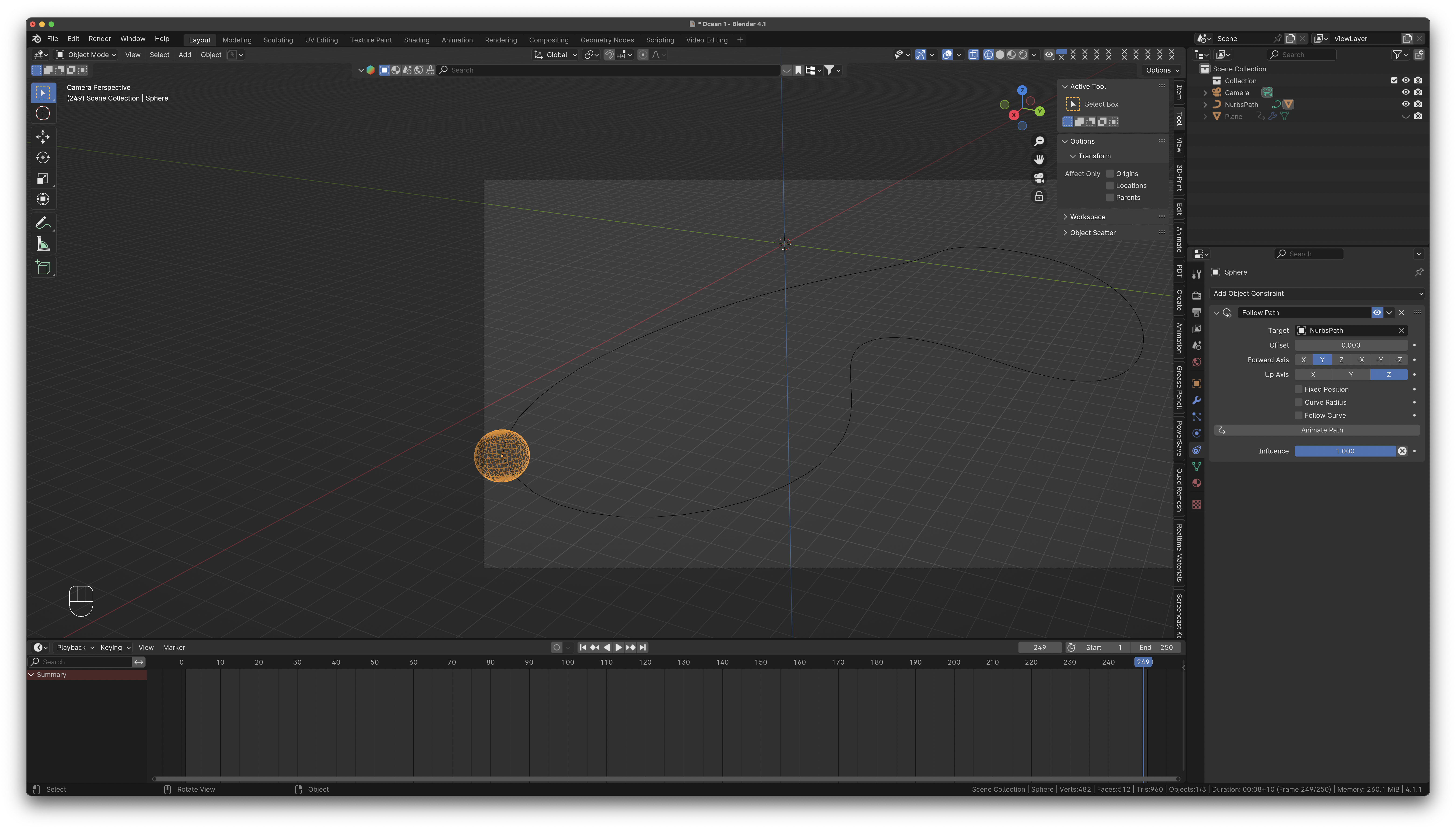Activate the Move tool
This screenshot has height=830, width=1456.
[43, 136]
